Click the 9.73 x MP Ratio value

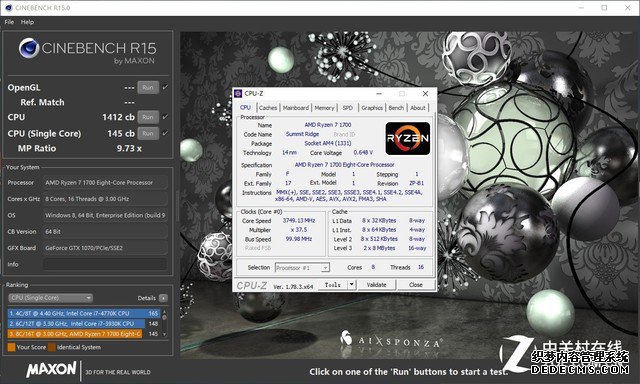(x=129, y=148)
